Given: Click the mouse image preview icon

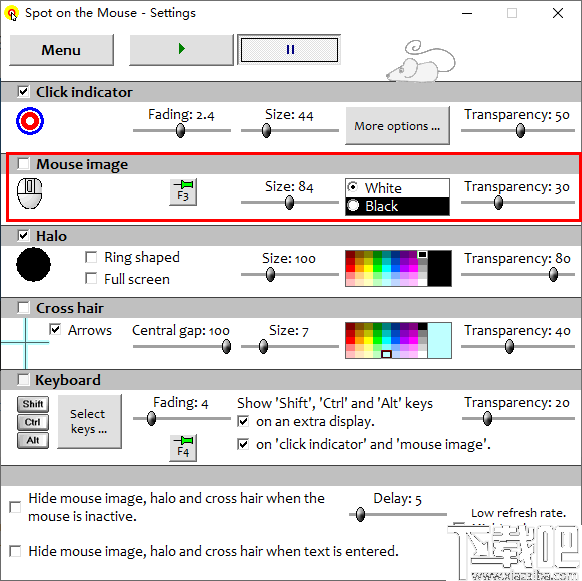Looking at the screenshot, I should (30, 193).
